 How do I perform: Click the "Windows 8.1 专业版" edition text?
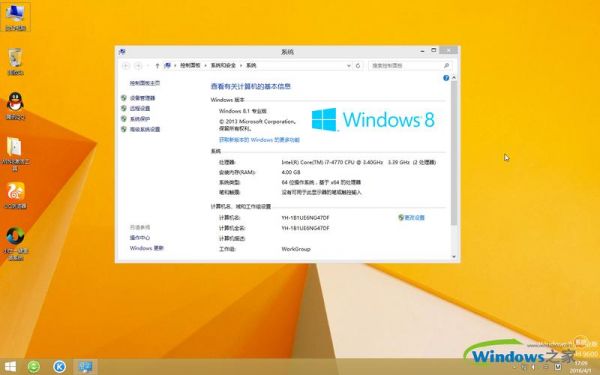click(243, 111)
